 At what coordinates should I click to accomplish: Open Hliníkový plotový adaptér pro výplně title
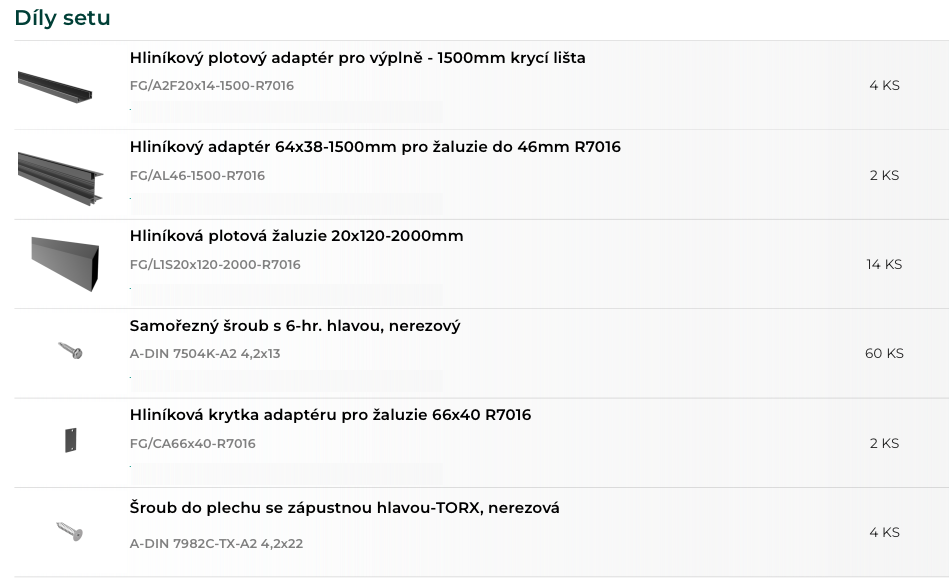[x=357, y=58]
